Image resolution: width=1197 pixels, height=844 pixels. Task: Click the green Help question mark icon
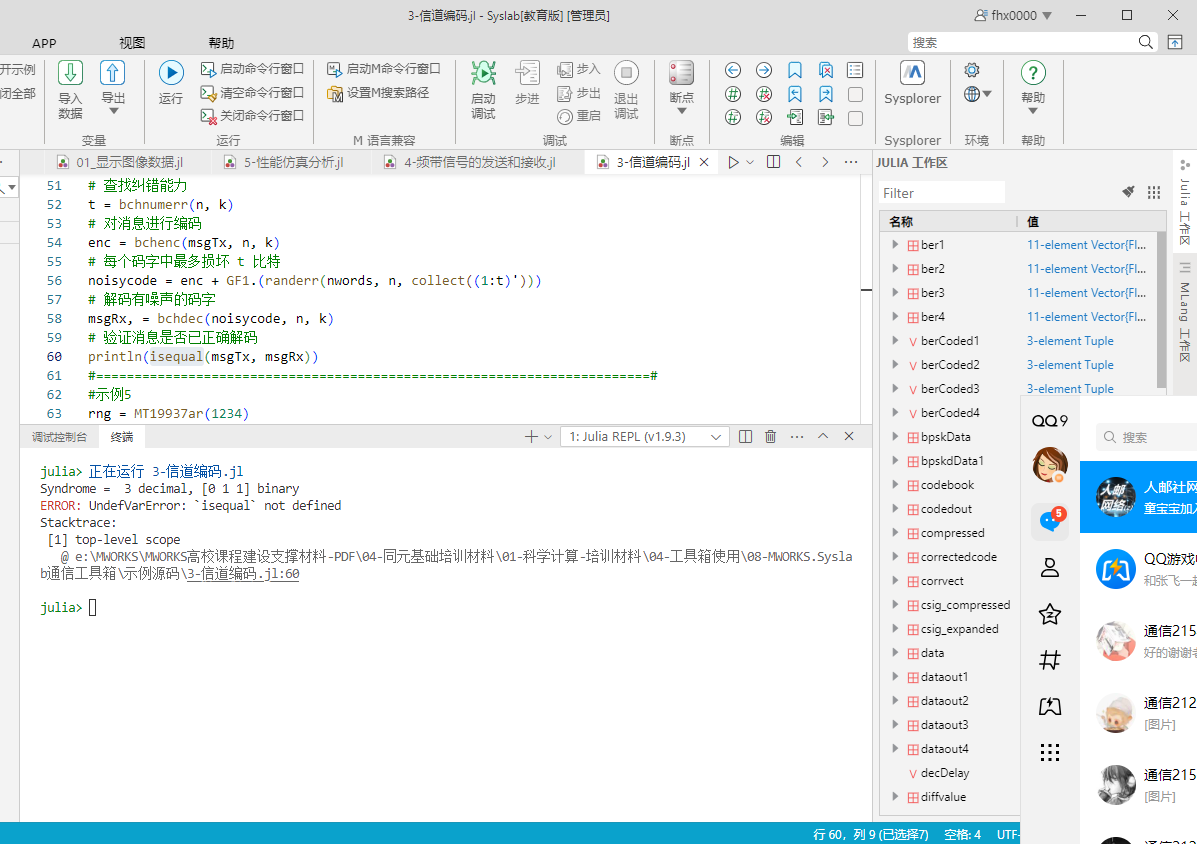pos(1033,73)
